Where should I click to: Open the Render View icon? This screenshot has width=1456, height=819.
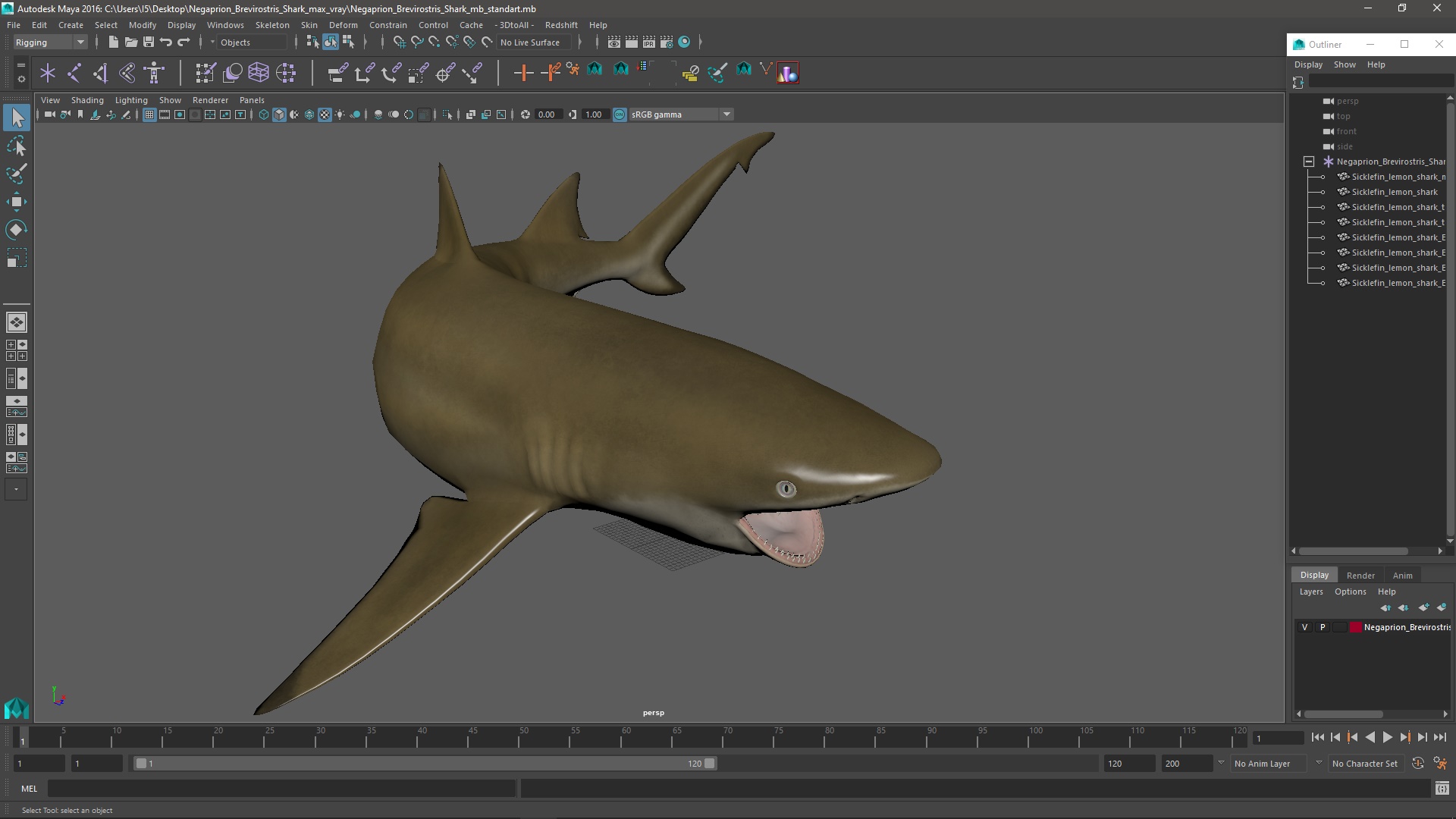tap(614, 42)
